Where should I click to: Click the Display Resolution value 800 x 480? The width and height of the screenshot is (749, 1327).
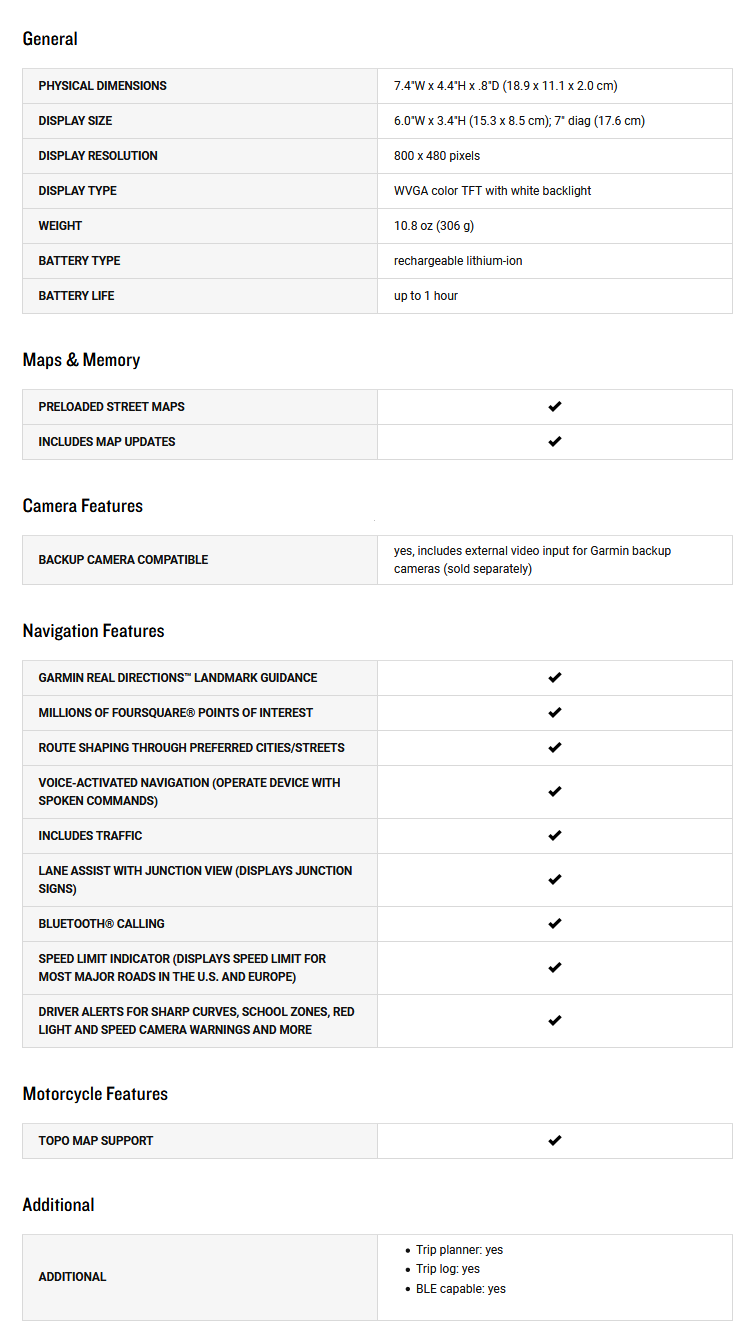[x=436, y=156]
